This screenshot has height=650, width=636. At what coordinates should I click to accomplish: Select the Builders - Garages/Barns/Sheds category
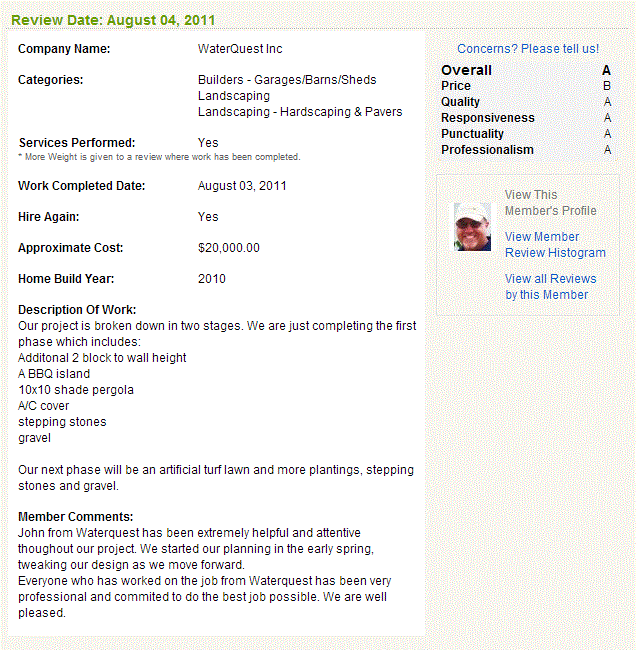click(287, 80)
